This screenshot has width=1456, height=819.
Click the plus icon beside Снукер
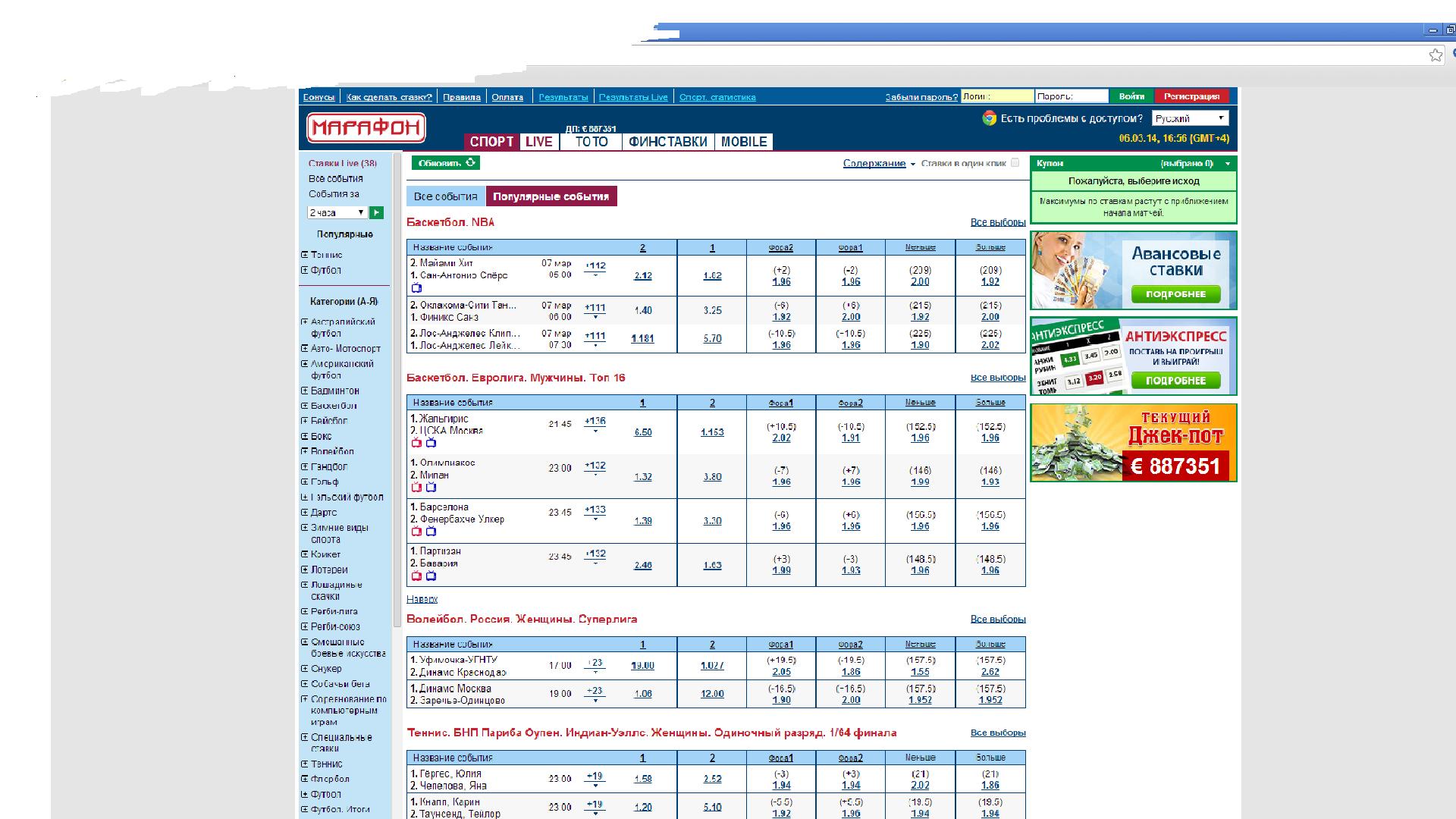click(x=305, y=668)
